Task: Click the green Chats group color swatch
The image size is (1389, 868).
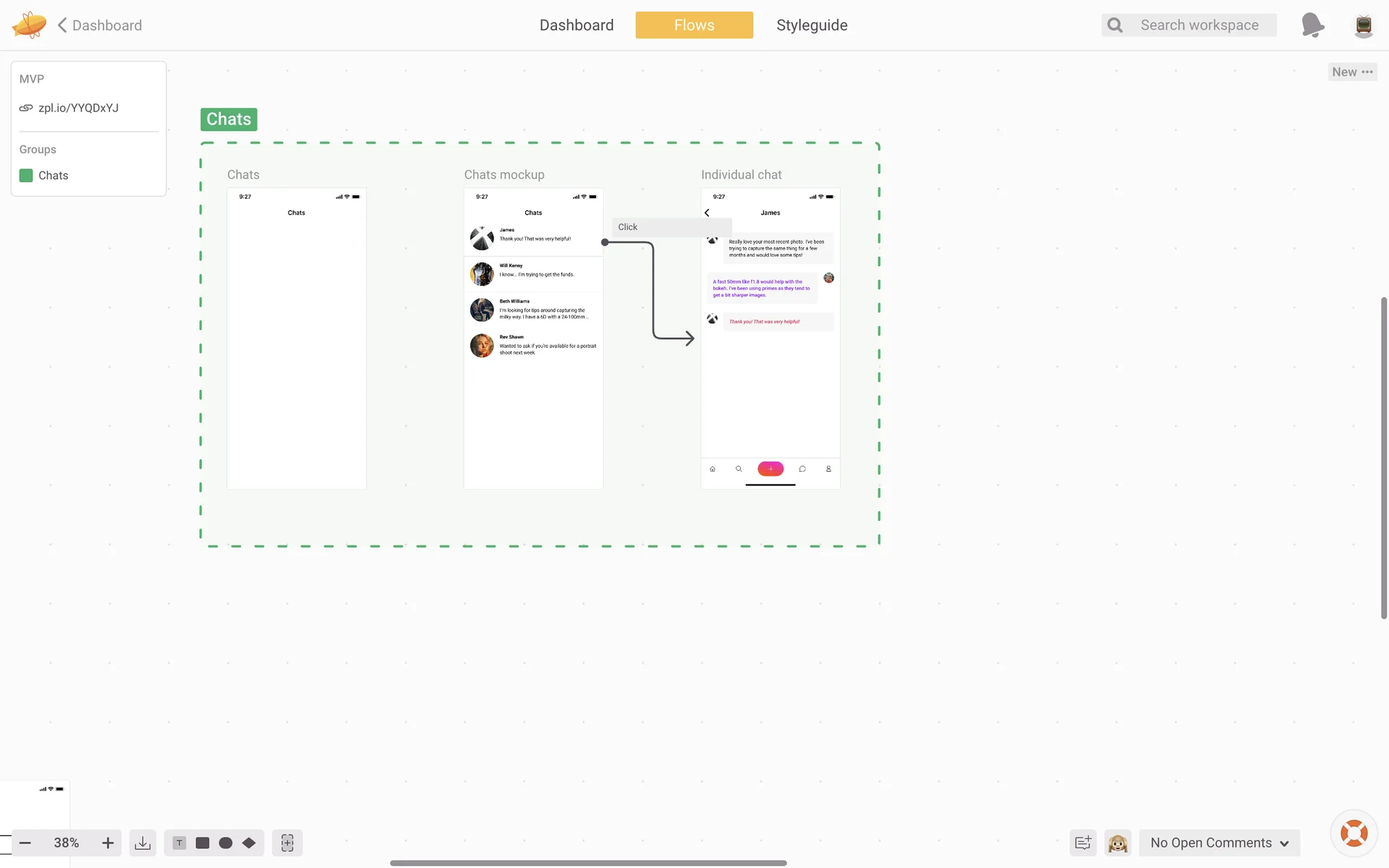Action: pyautogui.click(x=26, y=175)
